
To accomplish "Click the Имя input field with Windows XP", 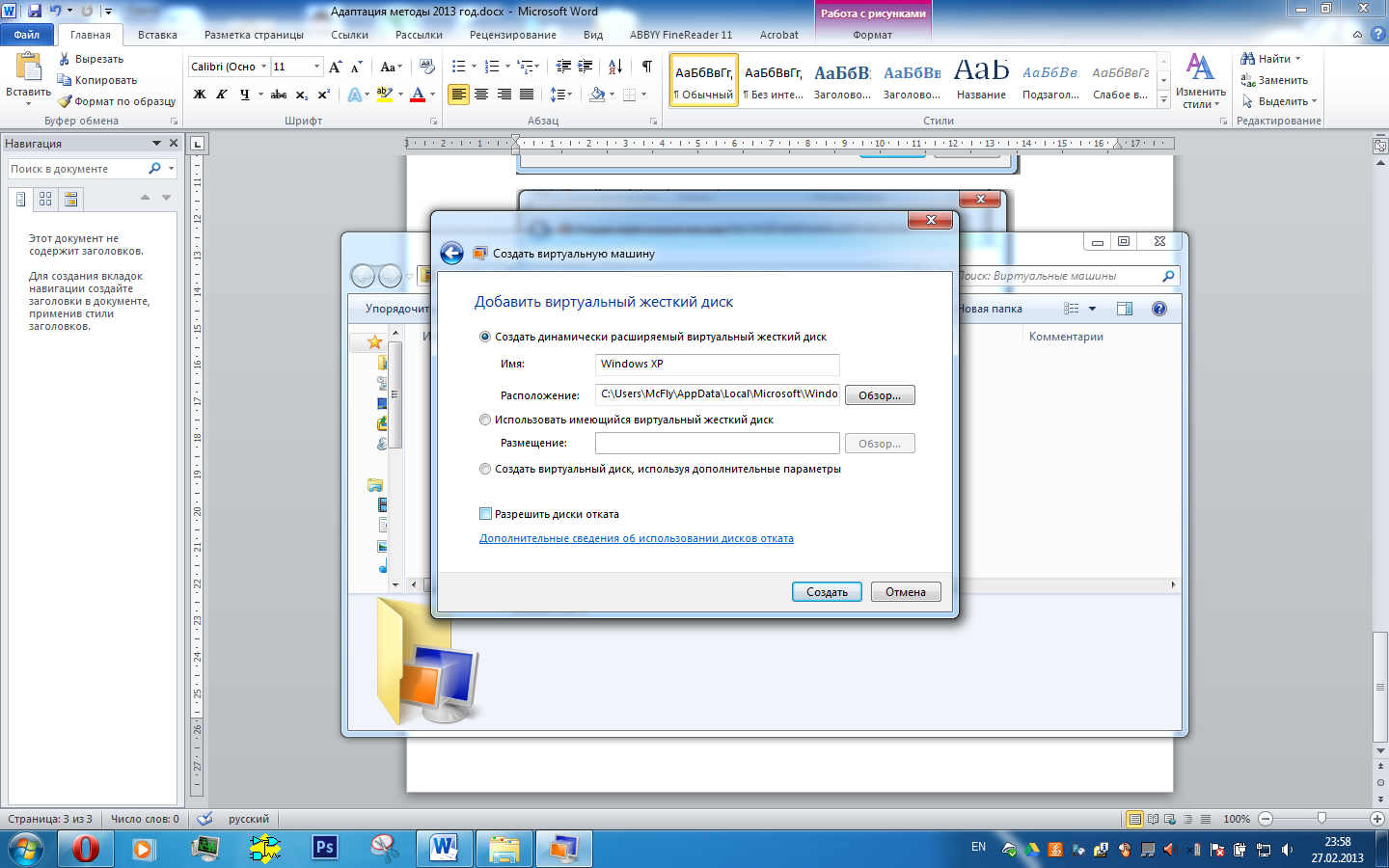I will pos(718,365).
